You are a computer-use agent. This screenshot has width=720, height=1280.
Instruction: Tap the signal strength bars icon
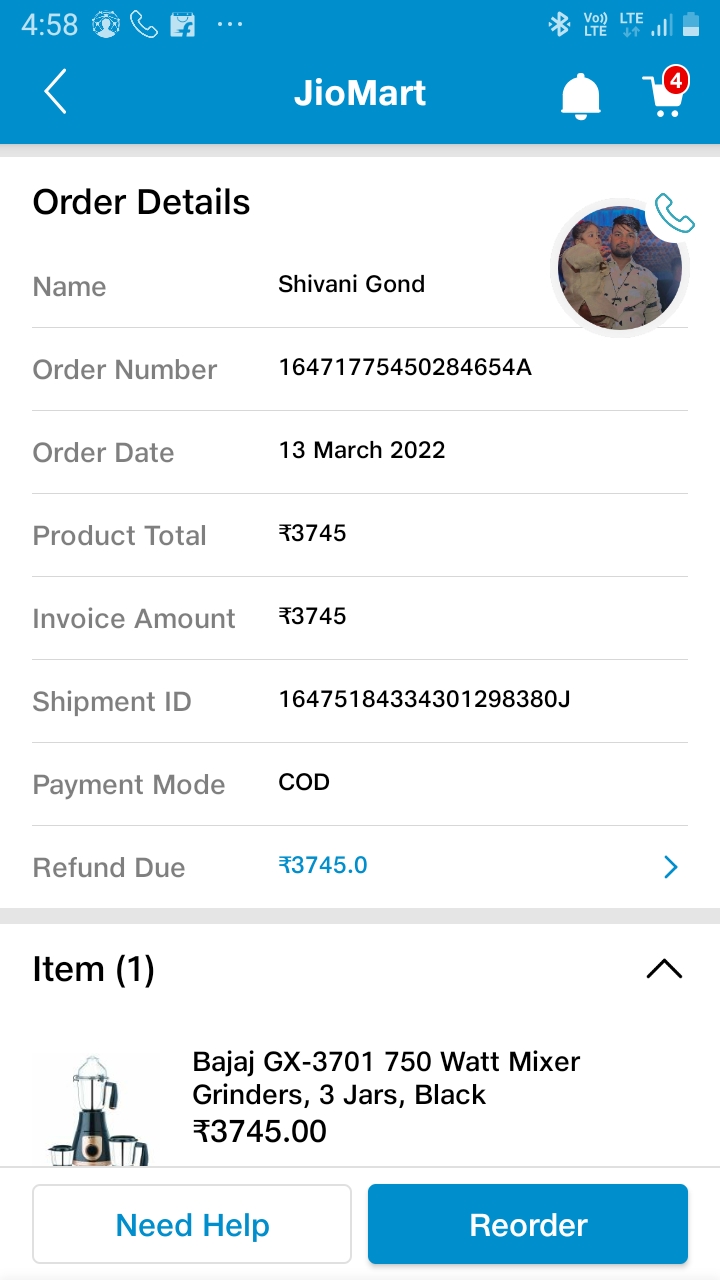coord(661,25)
